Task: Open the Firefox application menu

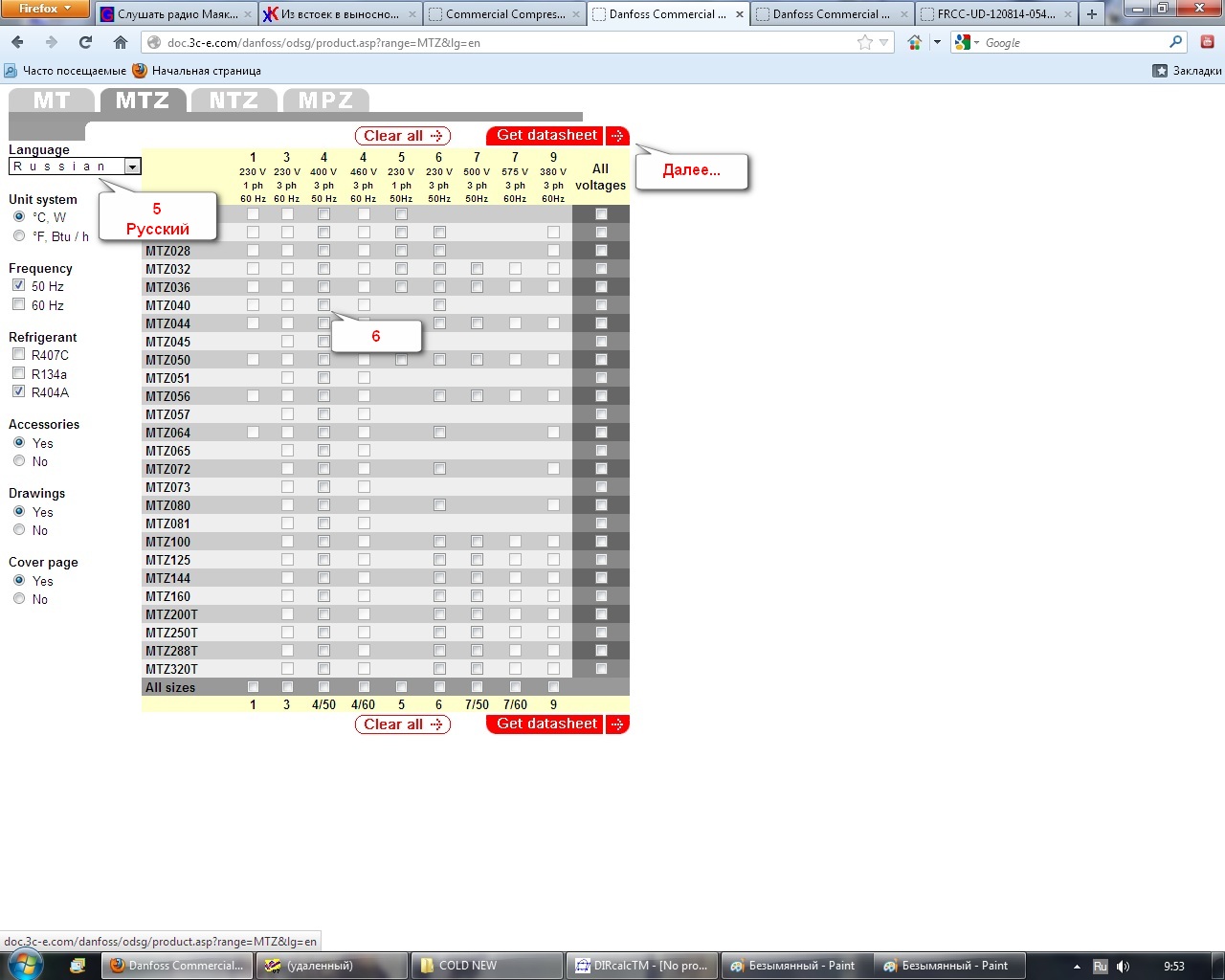Action: (44, 9)
